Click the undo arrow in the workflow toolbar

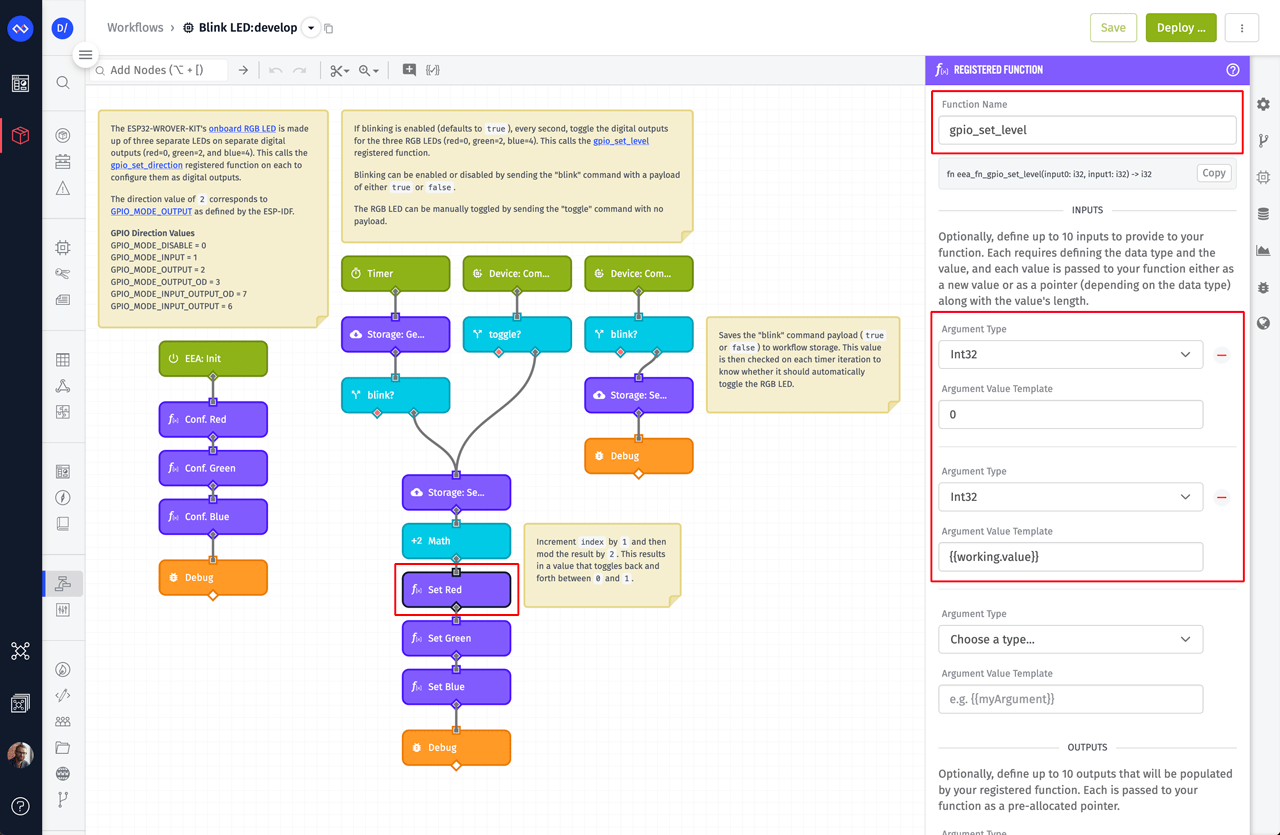tap(276, 70)
